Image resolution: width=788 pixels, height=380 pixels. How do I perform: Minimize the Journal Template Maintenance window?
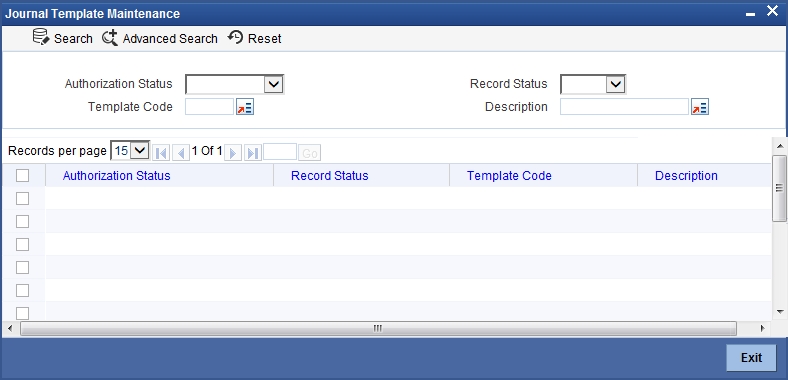(x=750, y=15)
